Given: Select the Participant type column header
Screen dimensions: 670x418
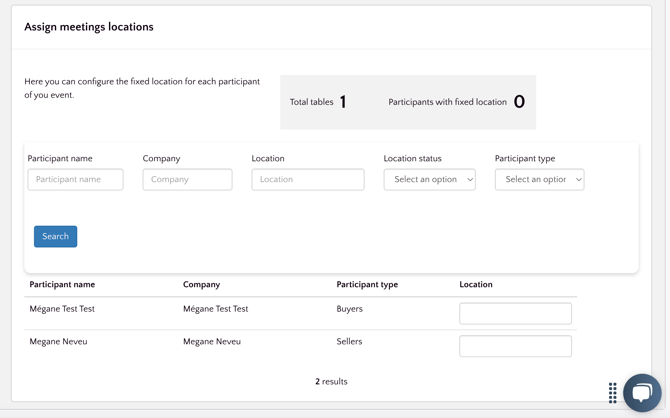Looking at the screenshot, I should pyautogui.click(x=367, y=285).
